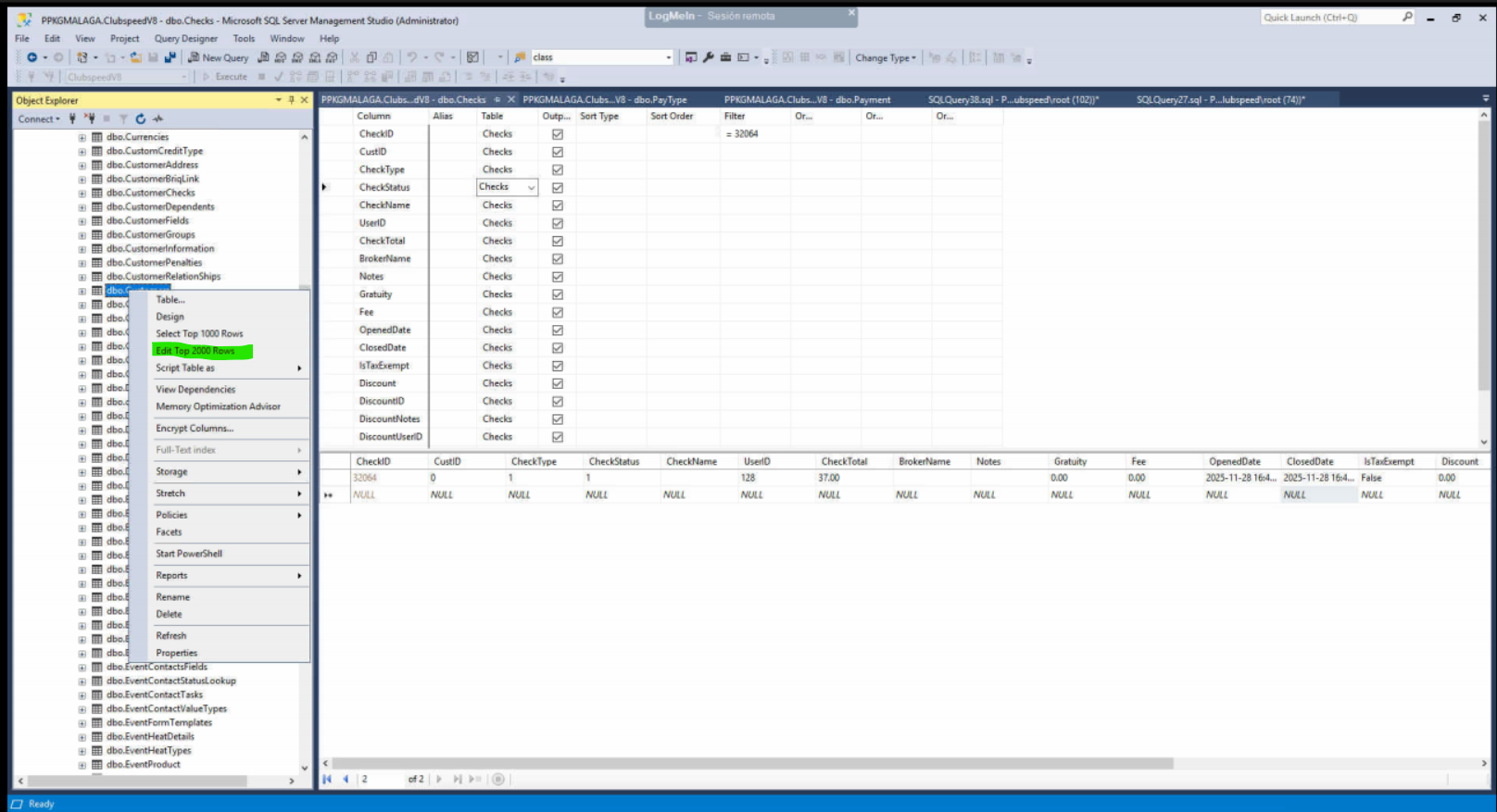
Task: Select Edit Top 2000 Rows menu entry
Action: 195,351
